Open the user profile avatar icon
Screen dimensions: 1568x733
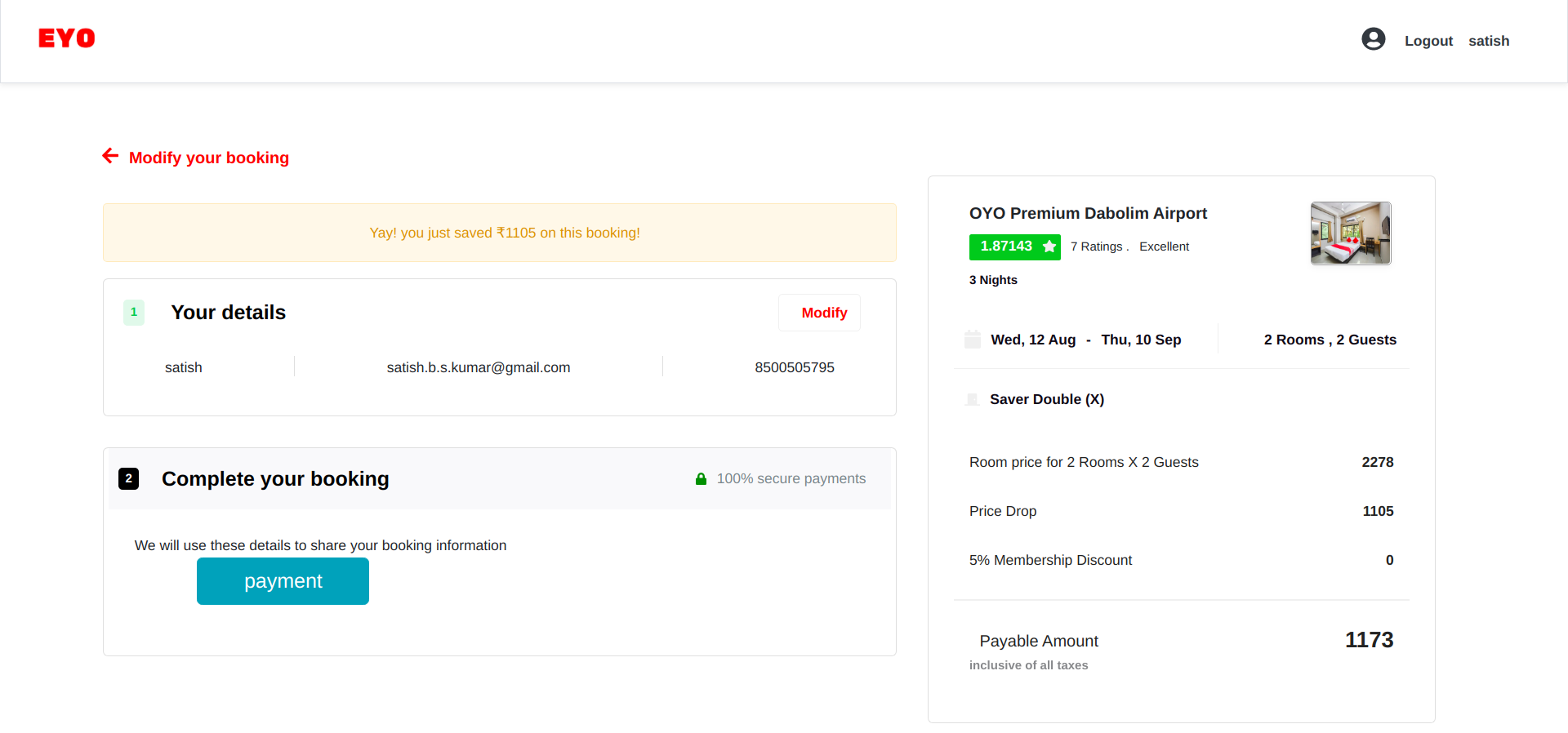(x=1374, y=38)
